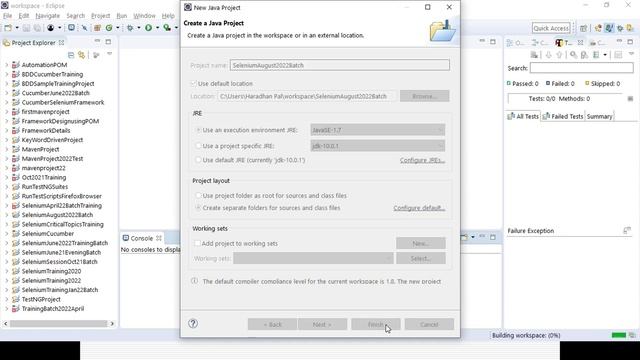Click the Next button in dialog
Image resolution: width=640 pixels, height=360 pixels.
(322, 324)
